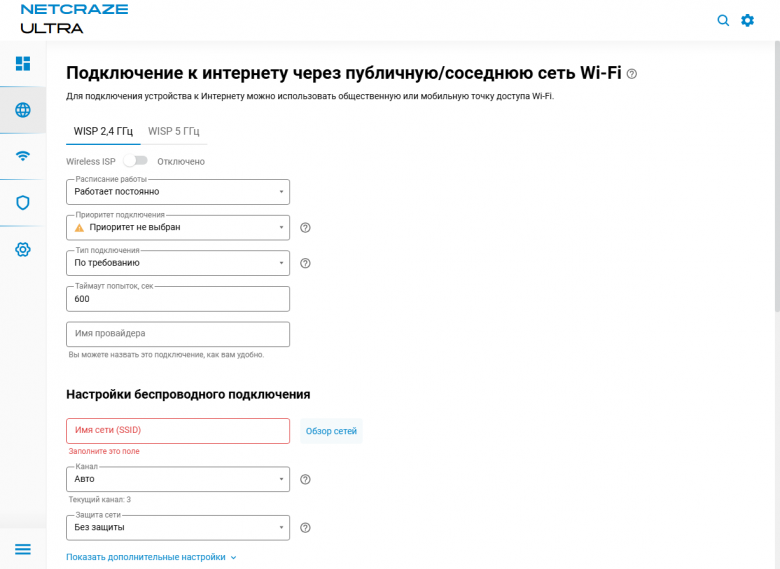
Task: Open the Защита сети dropdown
Action: coord(178,527)
